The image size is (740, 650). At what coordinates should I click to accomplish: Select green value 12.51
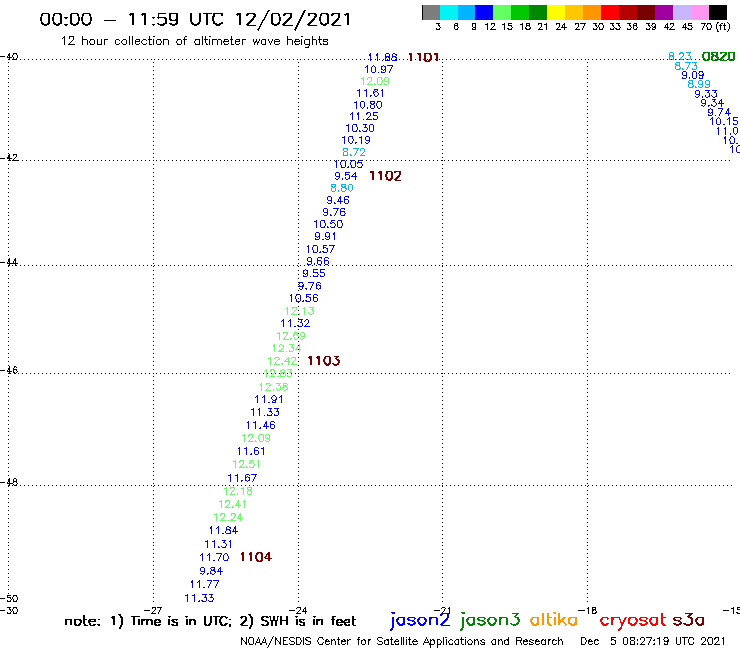(x=246, y=464)
